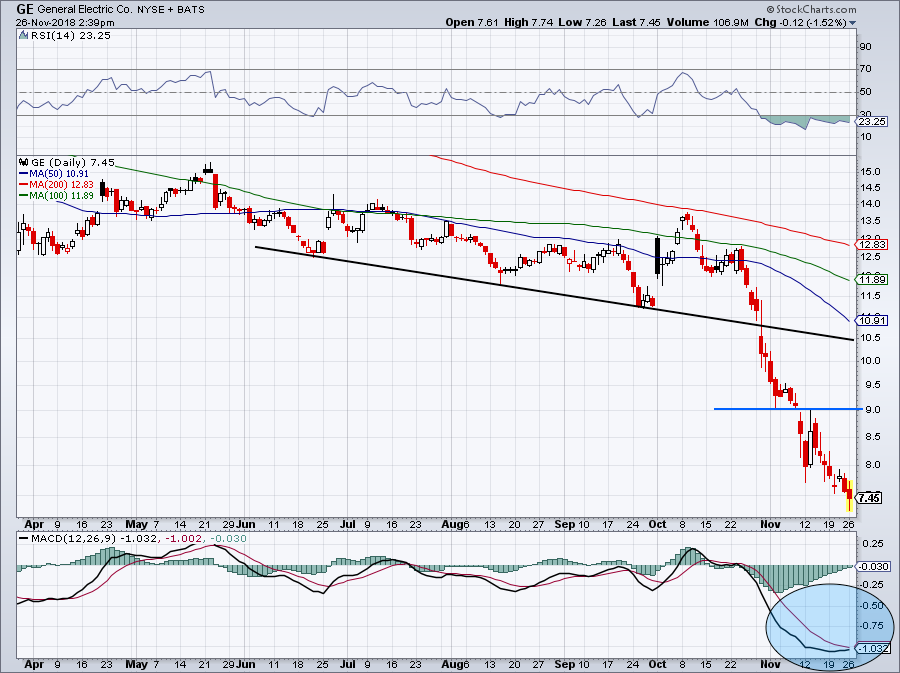Click the black descending trendline
Screen dimensions: 900x673
[x=550, y=292]
